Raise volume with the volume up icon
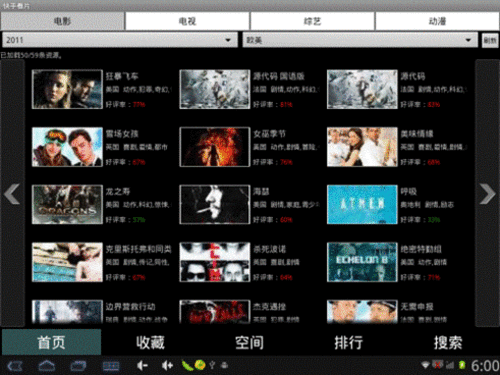This screenshot has width=500, height=375. coord(167,366)
